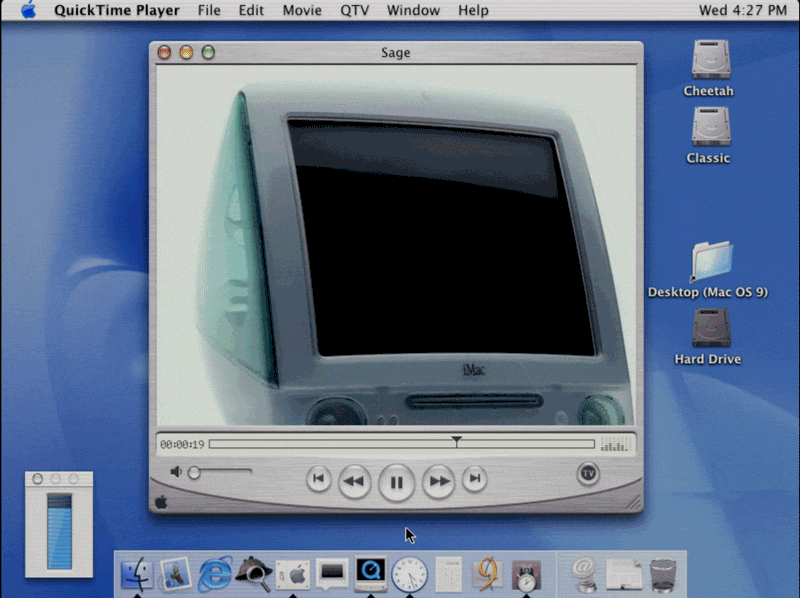Image resolution: width=800 pixels, height=598 pixels.
Task: Click the Calculator icon in the Dock
Action: pos(448,574)
